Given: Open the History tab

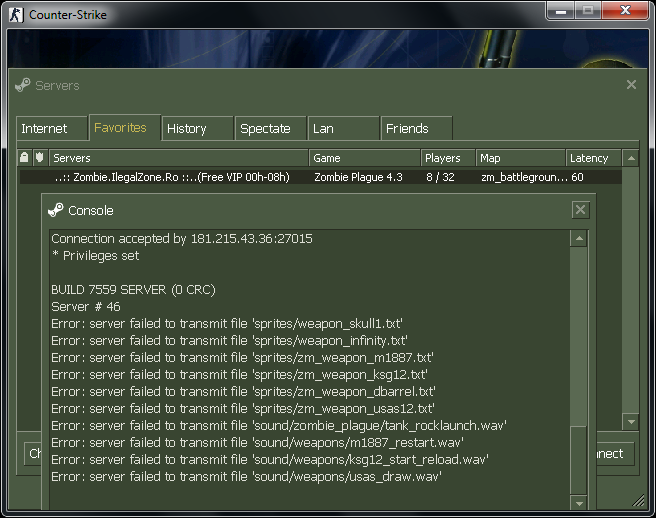Looking at the screenshot, I should pos(197,128).
